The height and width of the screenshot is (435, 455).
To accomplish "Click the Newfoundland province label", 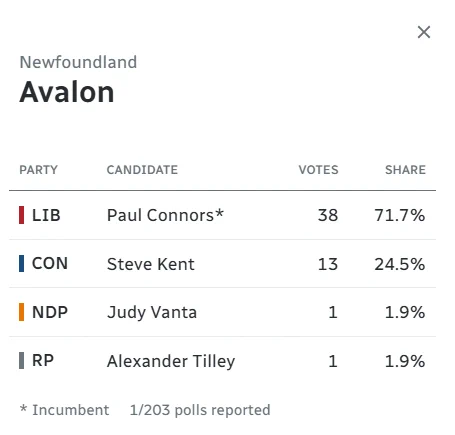I will (78, 62).
